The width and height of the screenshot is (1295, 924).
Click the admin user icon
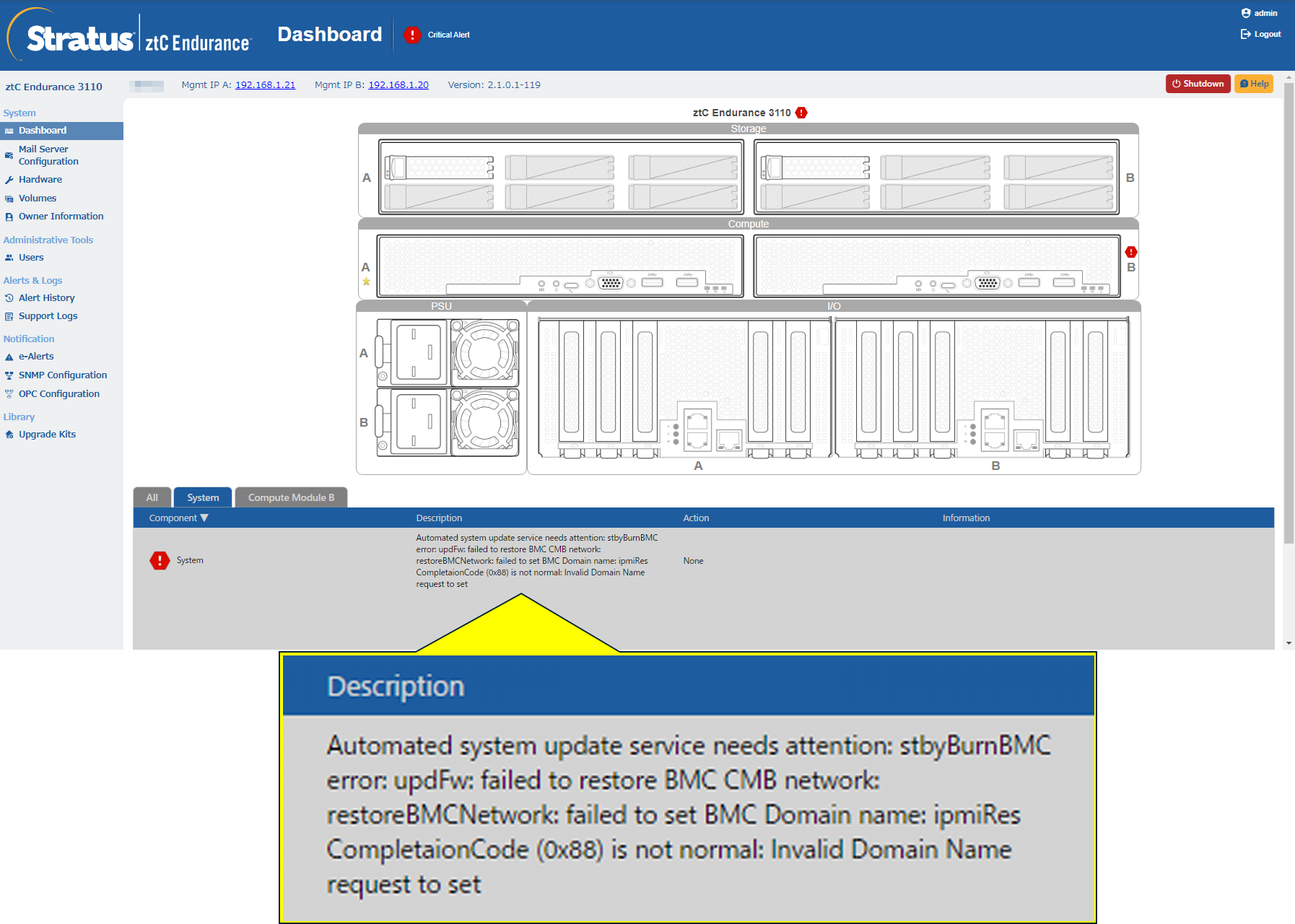(x=1245, y=13)
